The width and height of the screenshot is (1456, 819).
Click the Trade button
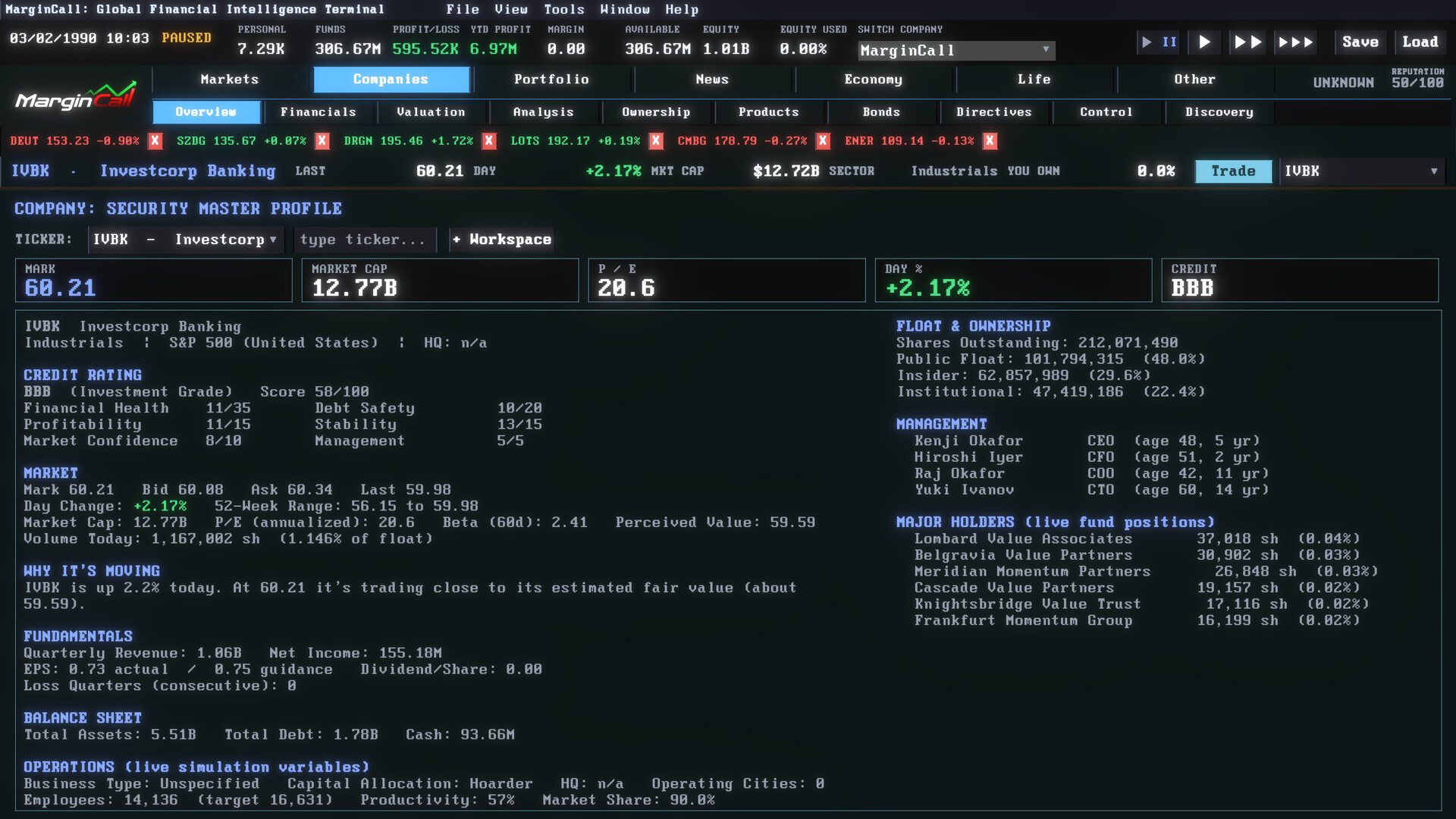click(1233, 171)
